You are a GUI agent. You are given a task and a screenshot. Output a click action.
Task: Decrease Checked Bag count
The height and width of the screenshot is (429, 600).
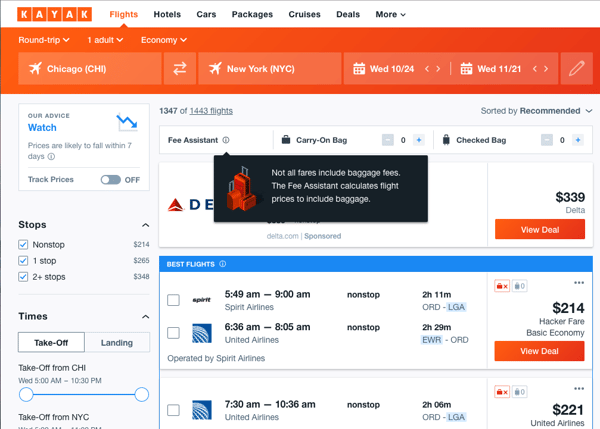click(x=547, y=140)
